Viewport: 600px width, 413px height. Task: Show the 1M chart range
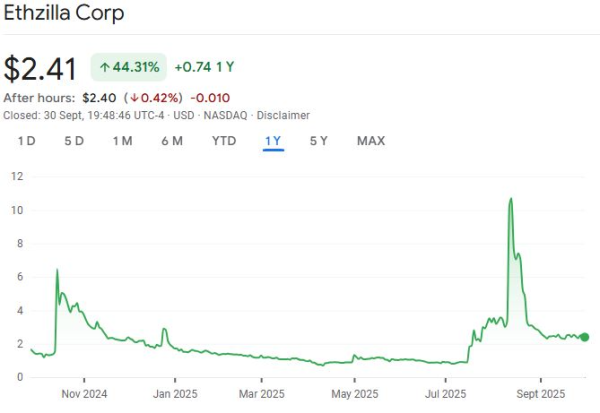pos(122,141)
